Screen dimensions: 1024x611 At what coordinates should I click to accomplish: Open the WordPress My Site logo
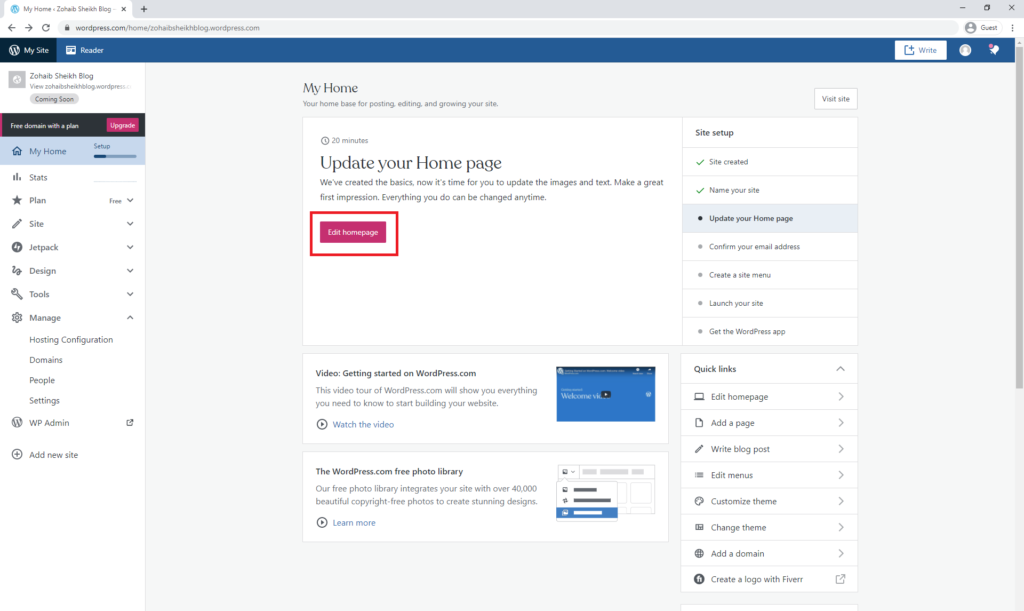click(14, 50)
